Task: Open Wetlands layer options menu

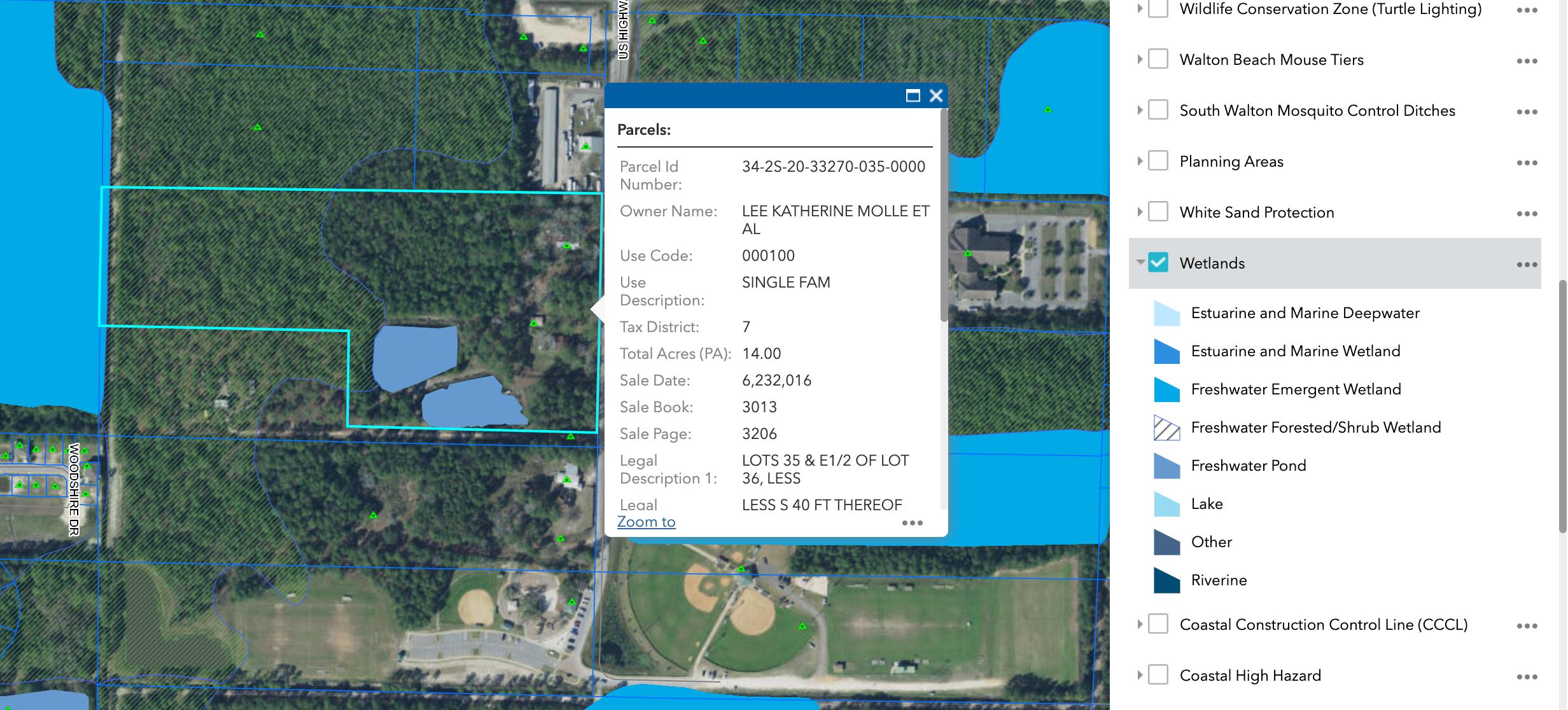Action: coord(1526,265)
